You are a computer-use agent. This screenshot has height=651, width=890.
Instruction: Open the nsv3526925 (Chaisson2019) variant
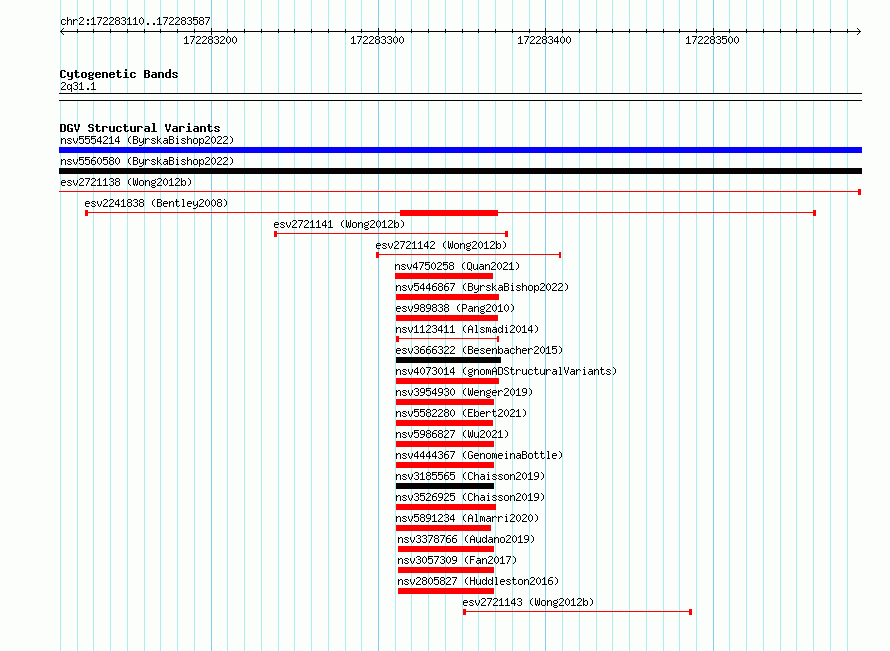[x=470, y=497]
